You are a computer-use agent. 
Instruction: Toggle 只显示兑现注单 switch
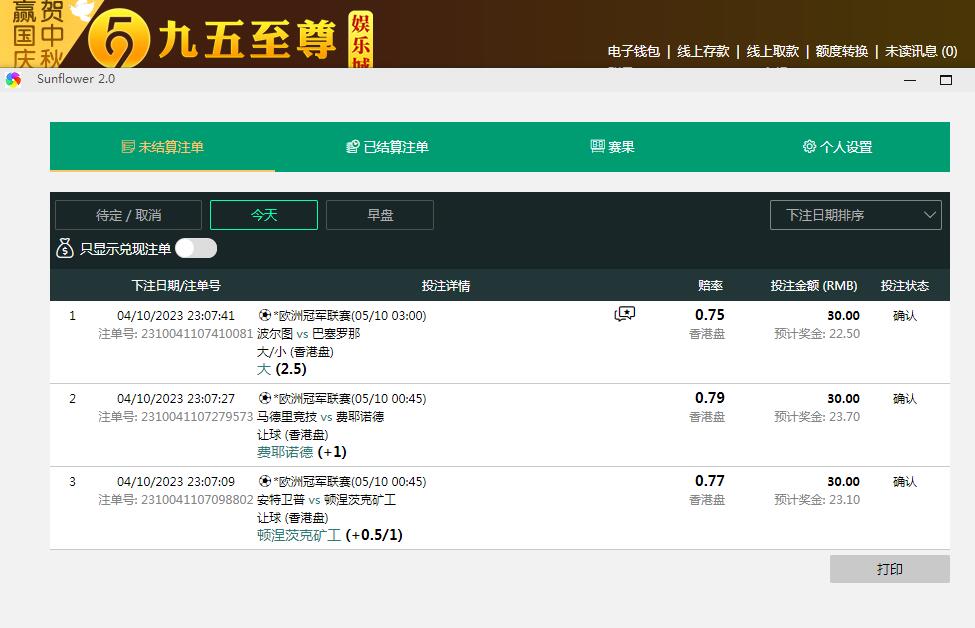[196, 248]
